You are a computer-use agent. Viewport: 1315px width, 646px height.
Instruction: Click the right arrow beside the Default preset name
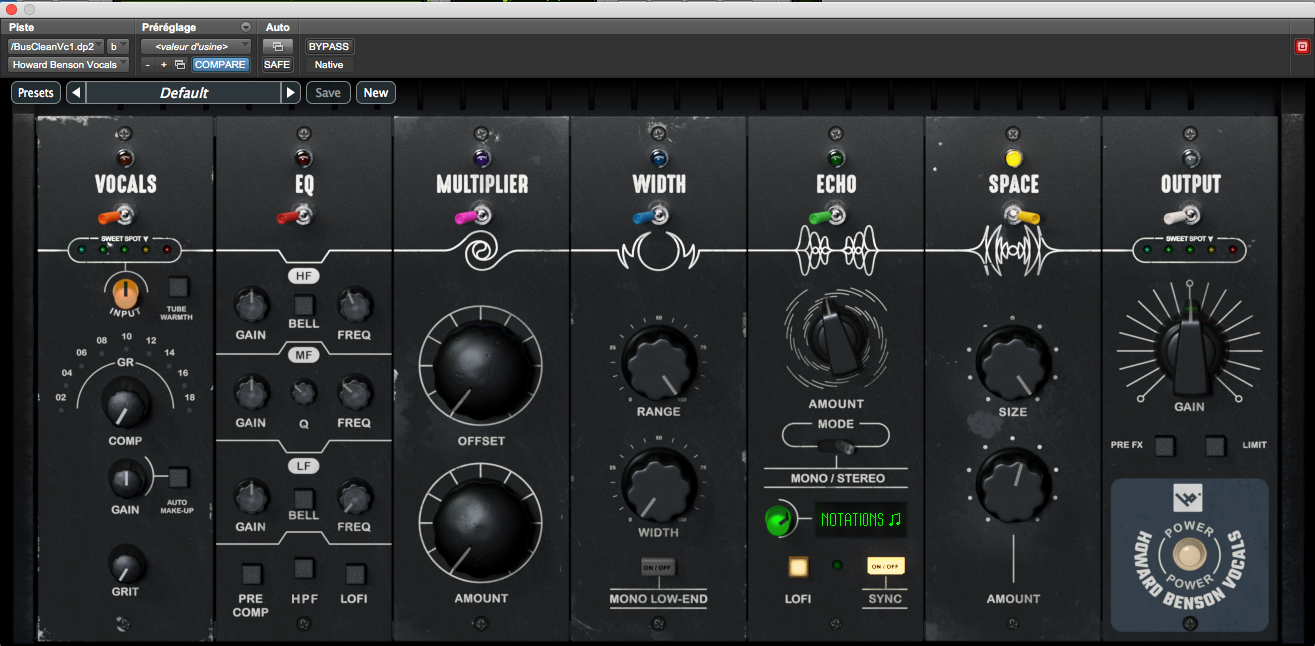click(290, 91)
